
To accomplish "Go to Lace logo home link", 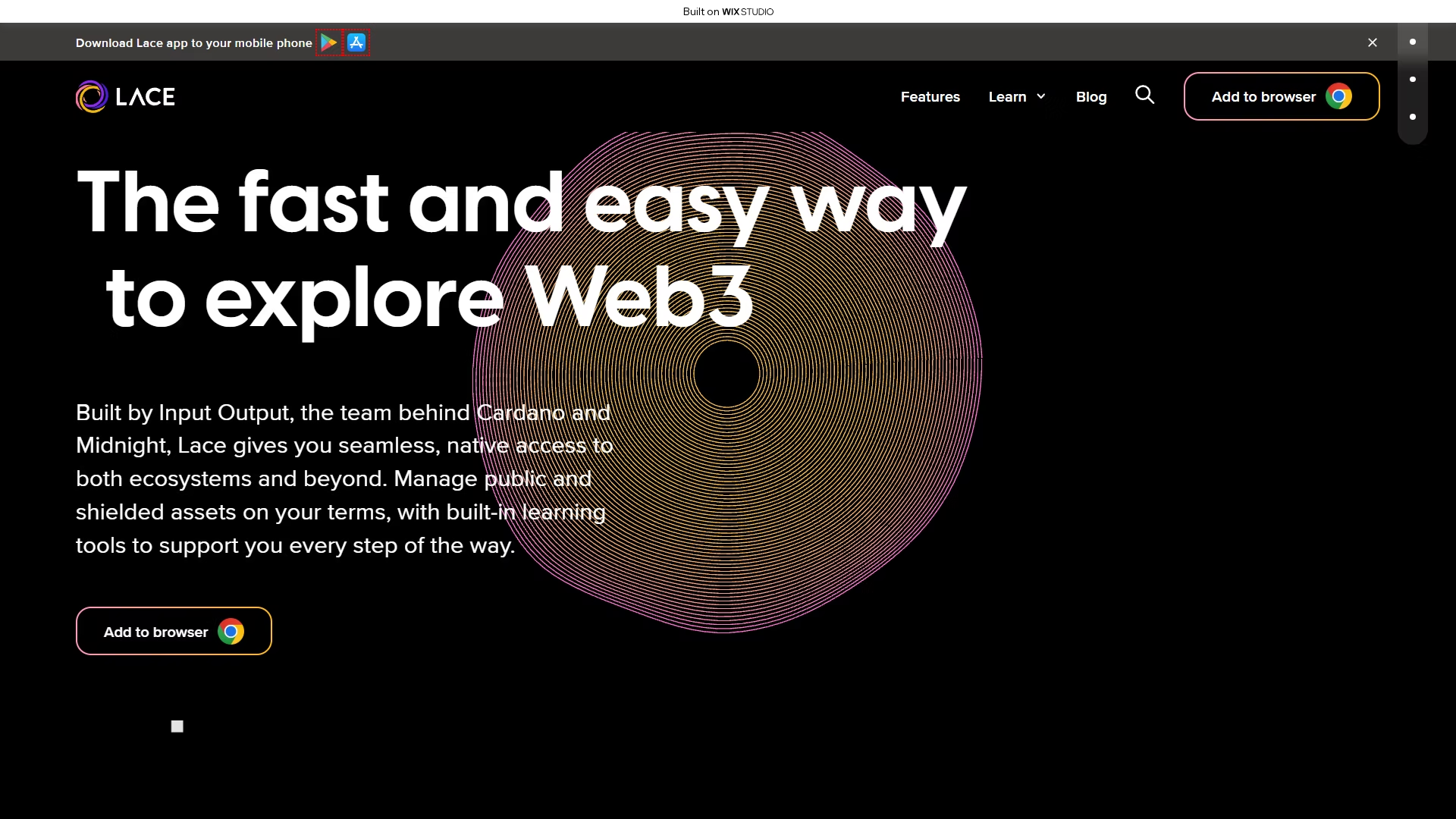I will 125,96.
